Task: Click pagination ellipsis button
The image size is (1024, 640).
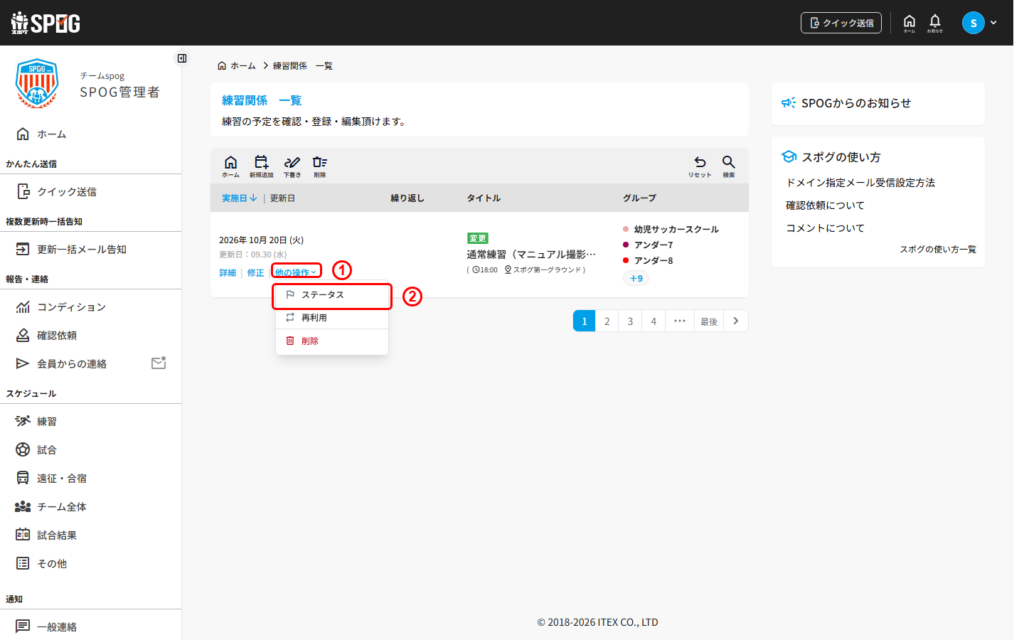Action: [x=679, y=321]
